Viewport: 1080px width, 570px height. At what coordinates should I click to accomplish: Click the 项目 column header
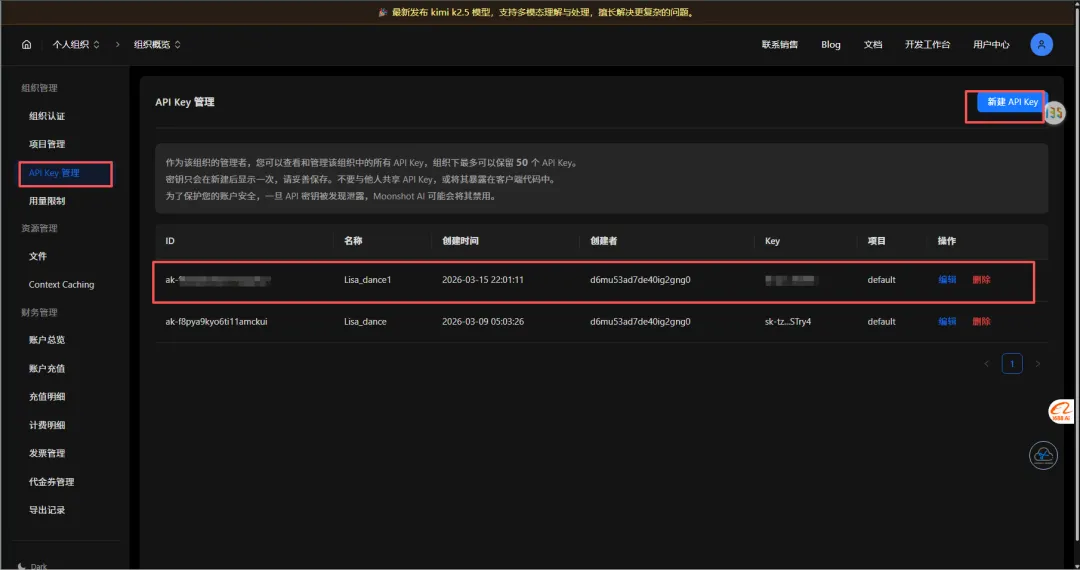coord(876,242)
